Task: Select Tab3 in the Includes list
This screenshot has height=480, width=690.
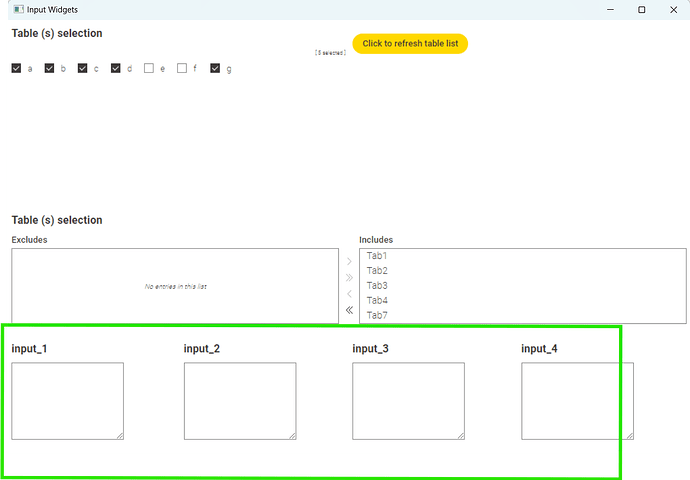Action: click(377, 286)
